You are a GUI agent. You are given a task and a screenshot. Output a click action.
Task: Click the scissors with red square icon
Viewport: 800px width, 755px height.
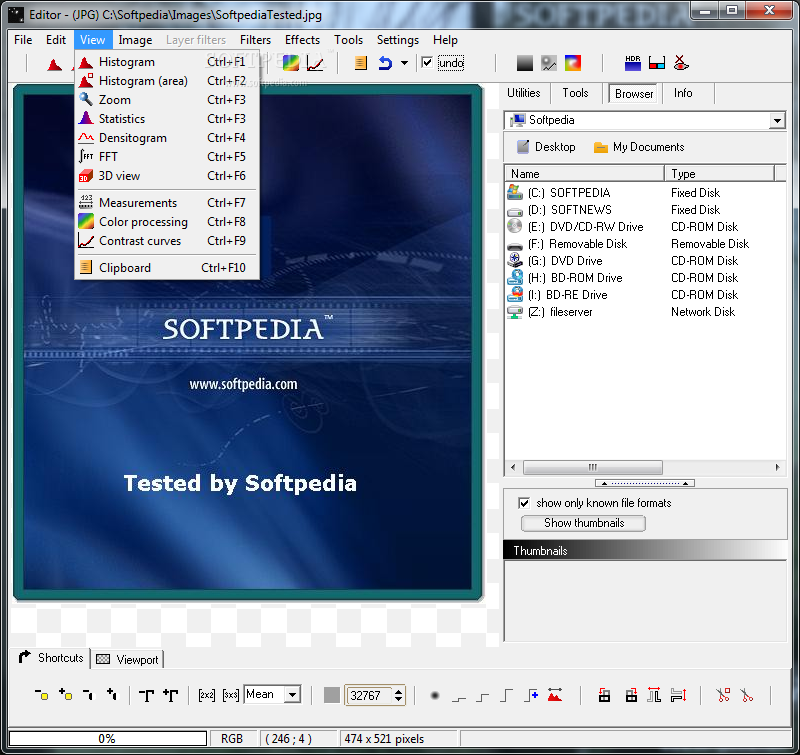[723, 695]
